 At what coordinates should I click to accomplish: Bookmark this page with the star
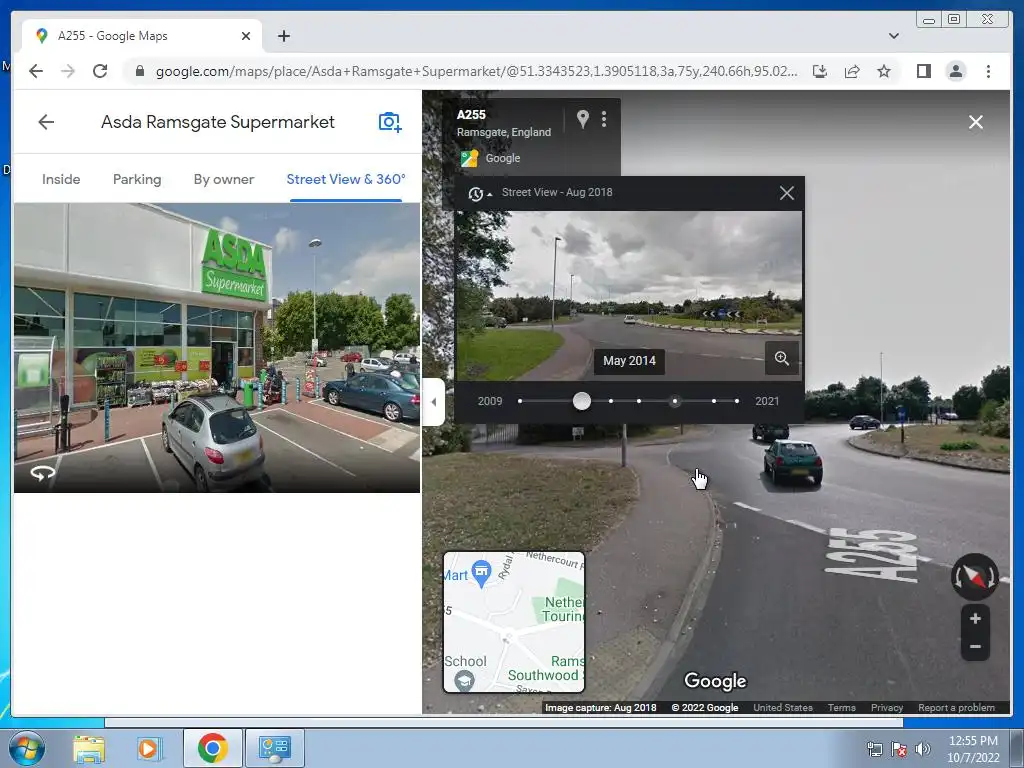(884, 71)
